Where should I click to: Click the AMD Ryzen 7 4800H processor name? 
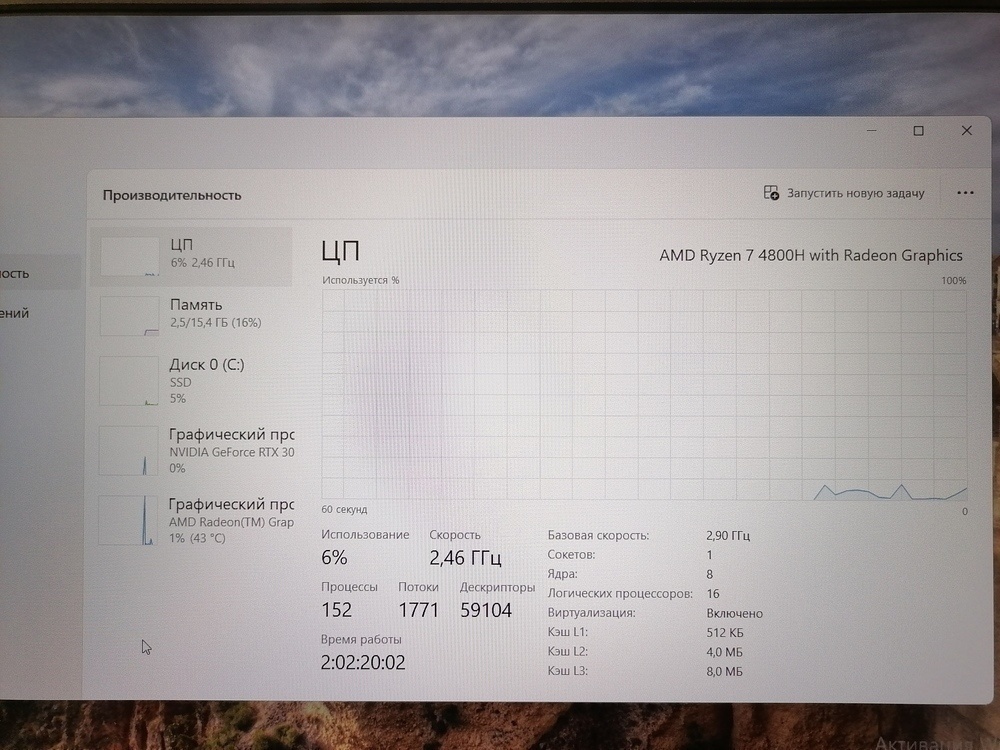(x=810, y=255)
